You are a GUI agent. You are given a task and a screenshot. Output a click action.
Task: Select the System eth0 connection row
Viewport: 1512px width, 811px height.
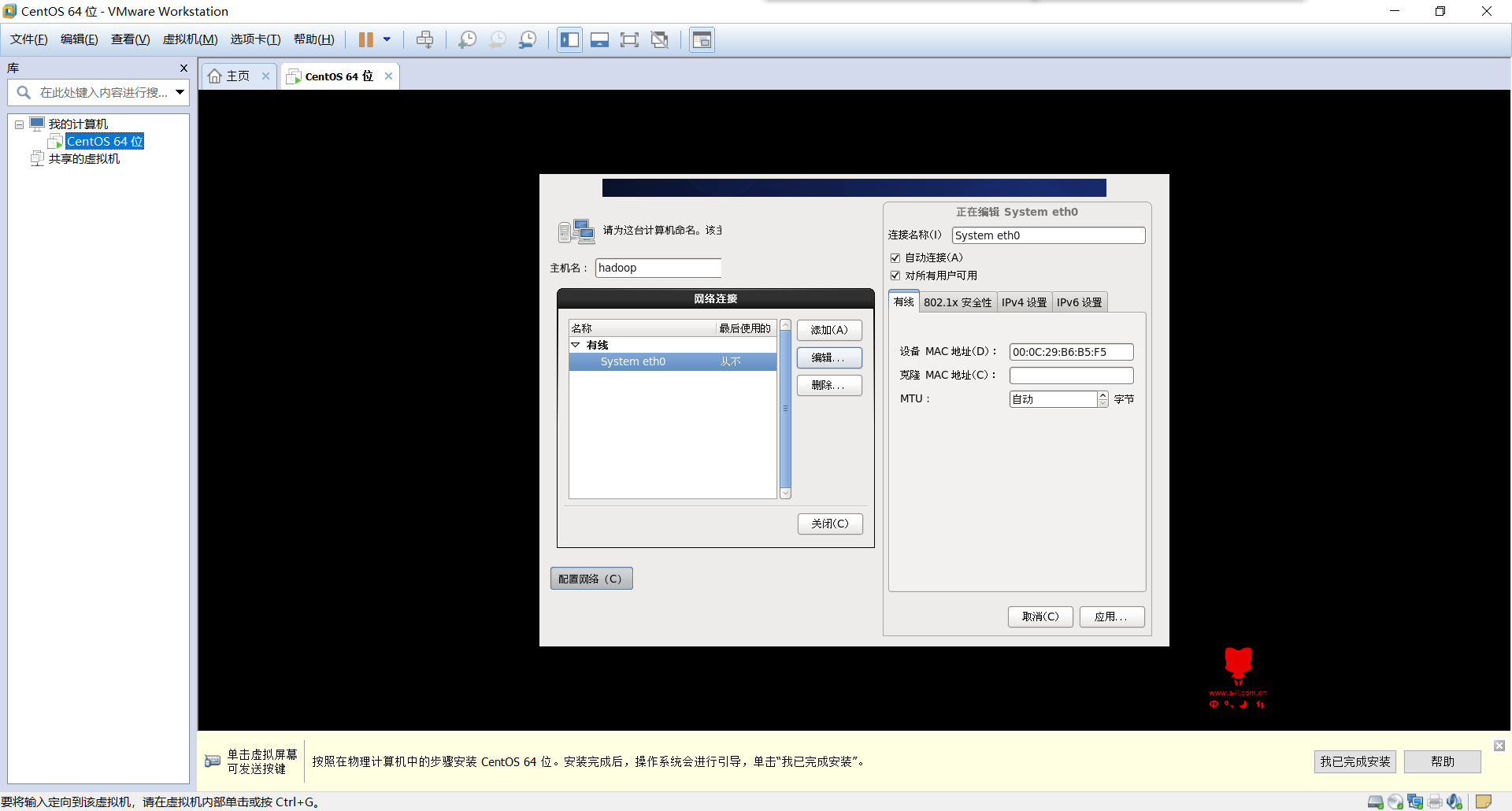[x=673, y=361]
